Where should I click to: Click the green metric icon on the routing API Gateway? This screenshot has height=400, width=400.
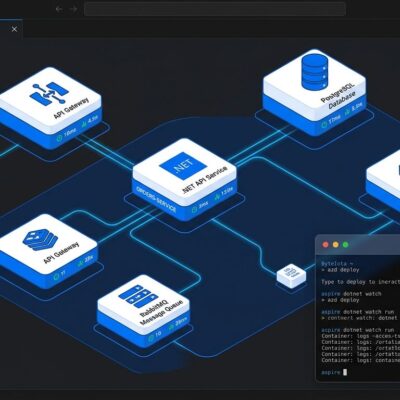(x=84, y=123)
